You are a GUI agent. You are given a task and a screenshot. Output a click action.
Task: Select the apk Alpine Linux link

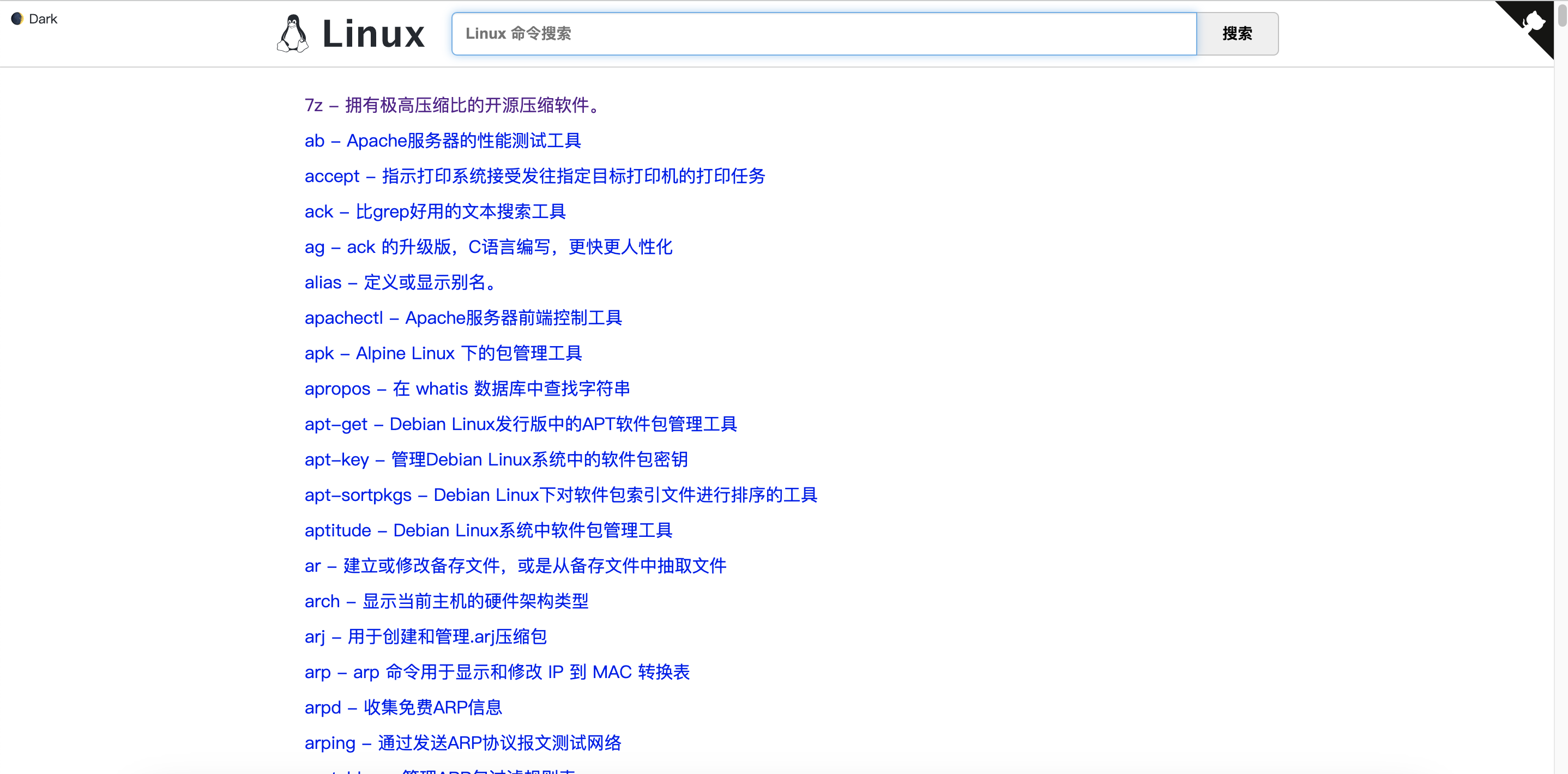pos(443,353)
